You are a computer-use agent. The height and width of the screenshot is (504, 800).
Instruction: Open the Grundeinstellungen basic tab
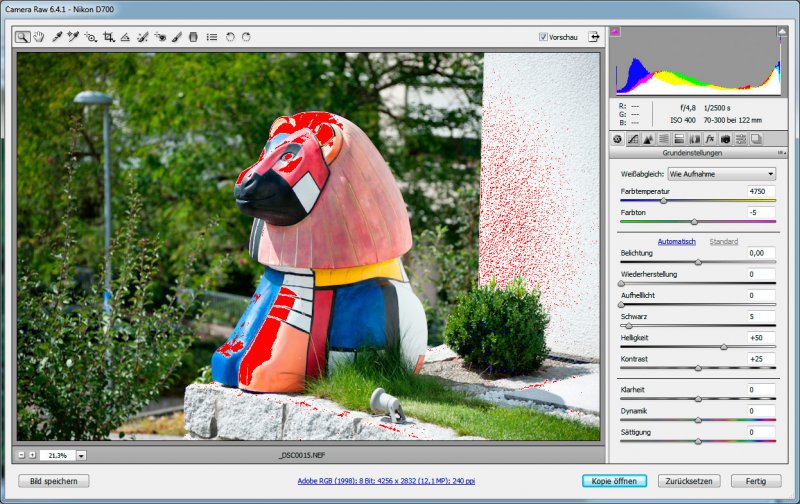(617, 139)
